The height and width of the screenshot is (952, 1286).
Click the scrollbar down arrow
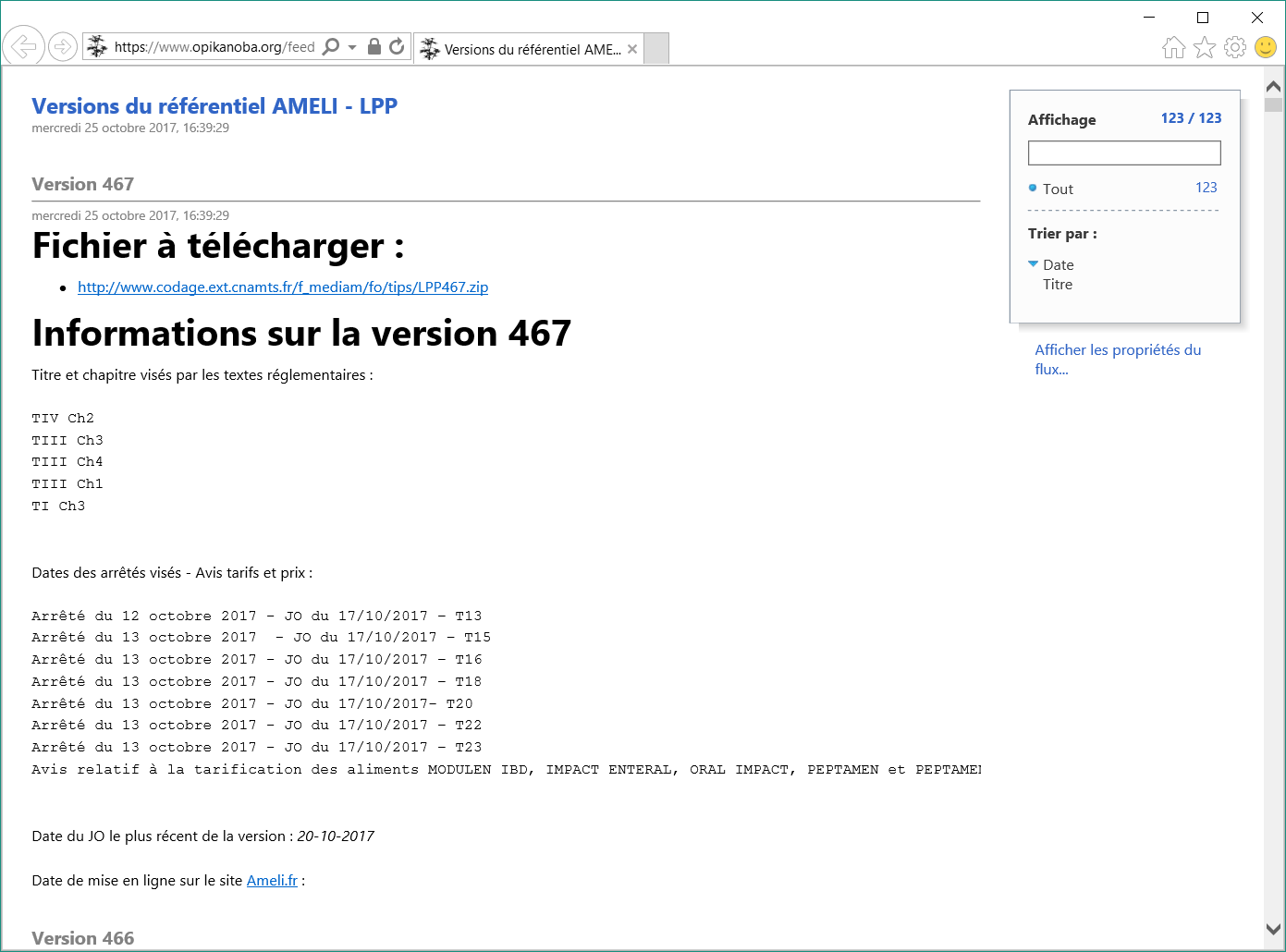1273,930
